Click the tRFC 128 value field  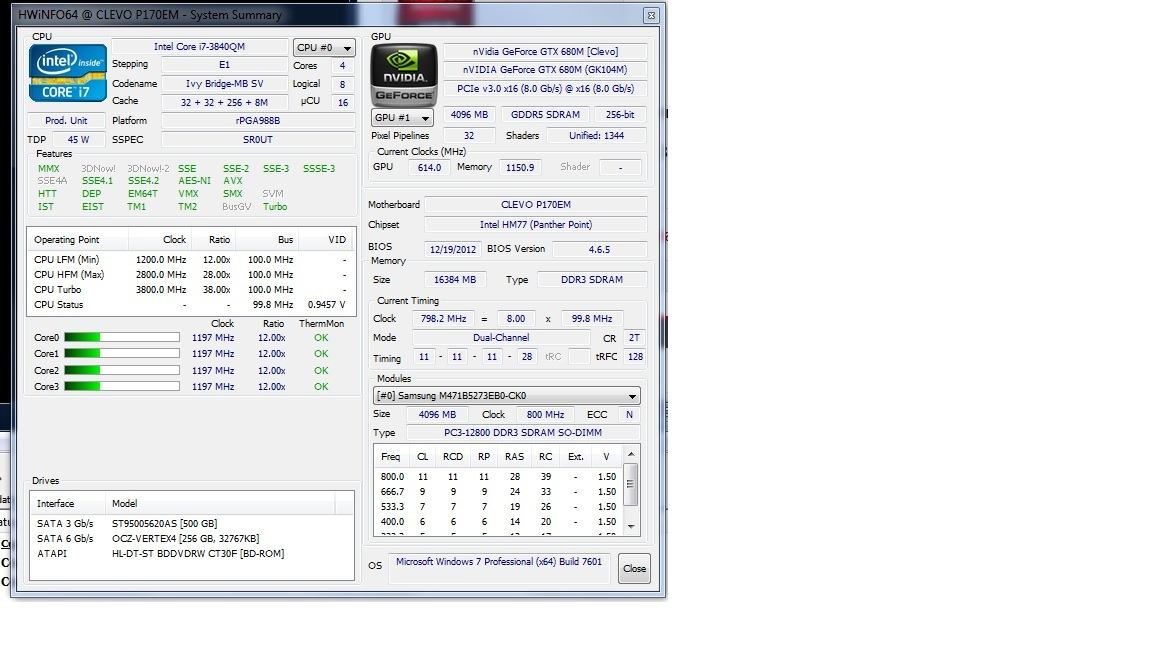coord(635,357)
